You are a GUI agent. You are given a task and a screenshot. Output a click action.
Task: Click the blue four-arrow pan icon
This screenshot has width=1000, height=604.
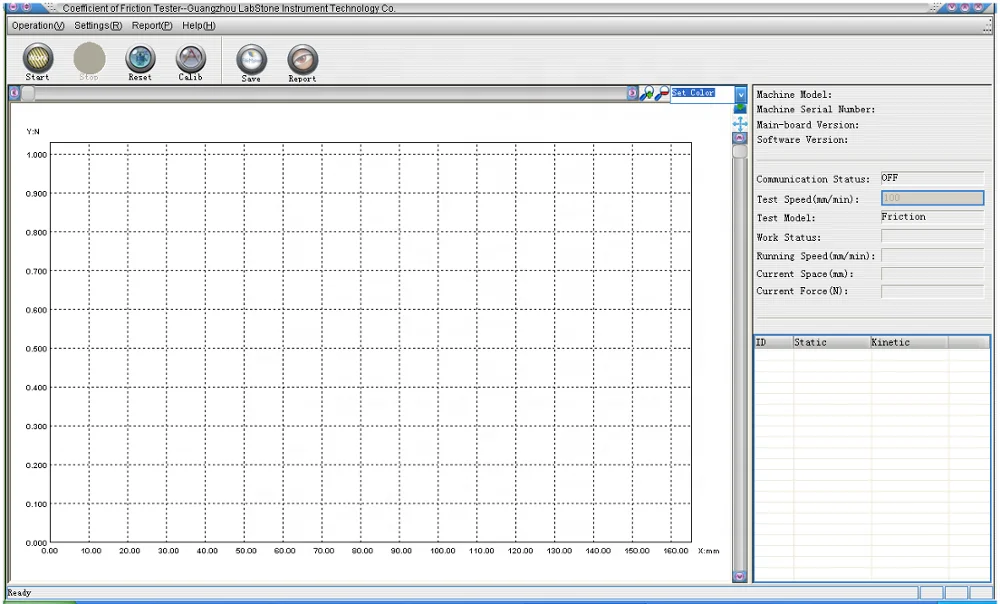pyautogui.click(x=740, y=124)
